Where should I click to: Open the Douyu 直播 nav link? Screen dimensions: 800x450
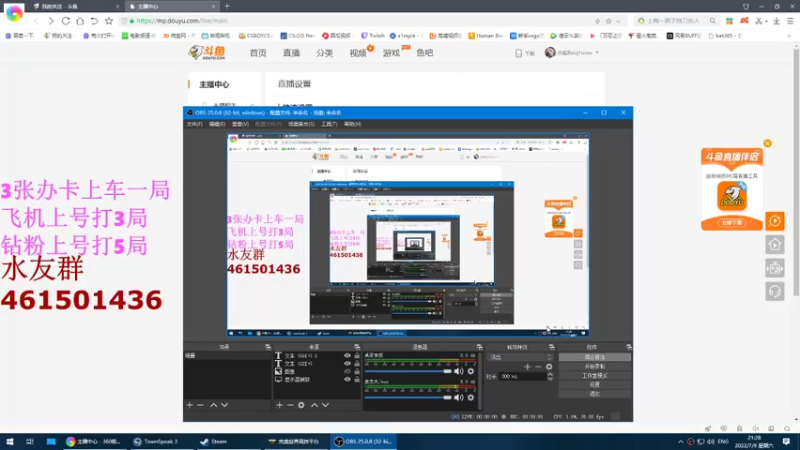tap(291, 53)
